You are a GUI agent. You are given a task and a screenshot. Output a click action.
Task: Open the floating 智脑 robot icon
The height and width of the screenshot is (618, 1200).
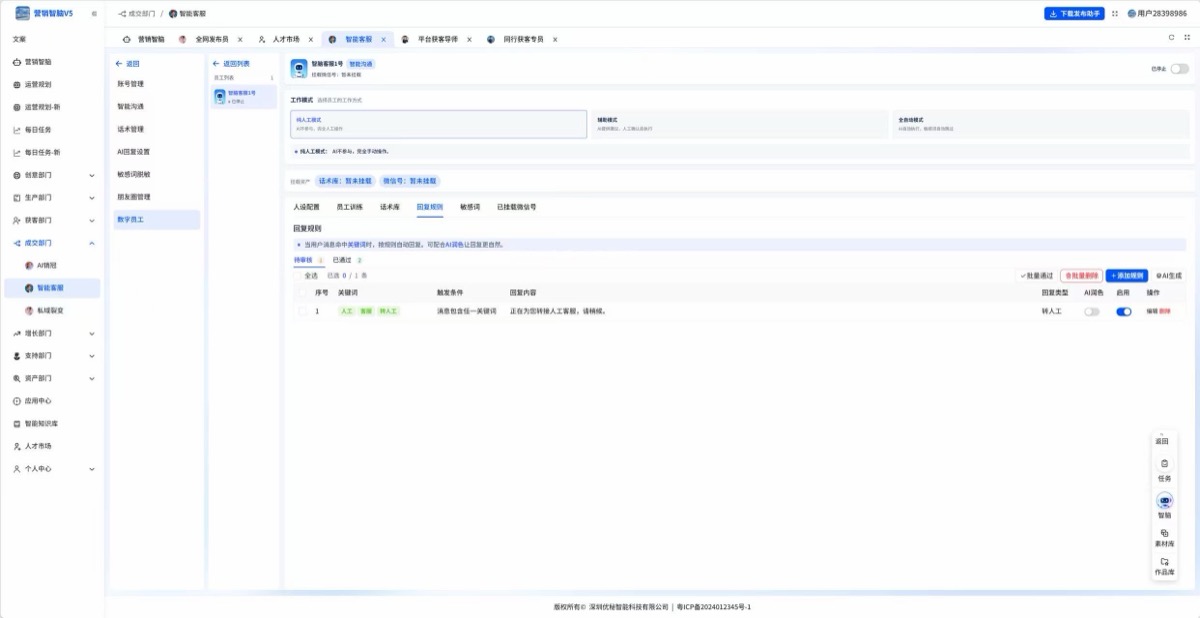(x=1164, y=500)
